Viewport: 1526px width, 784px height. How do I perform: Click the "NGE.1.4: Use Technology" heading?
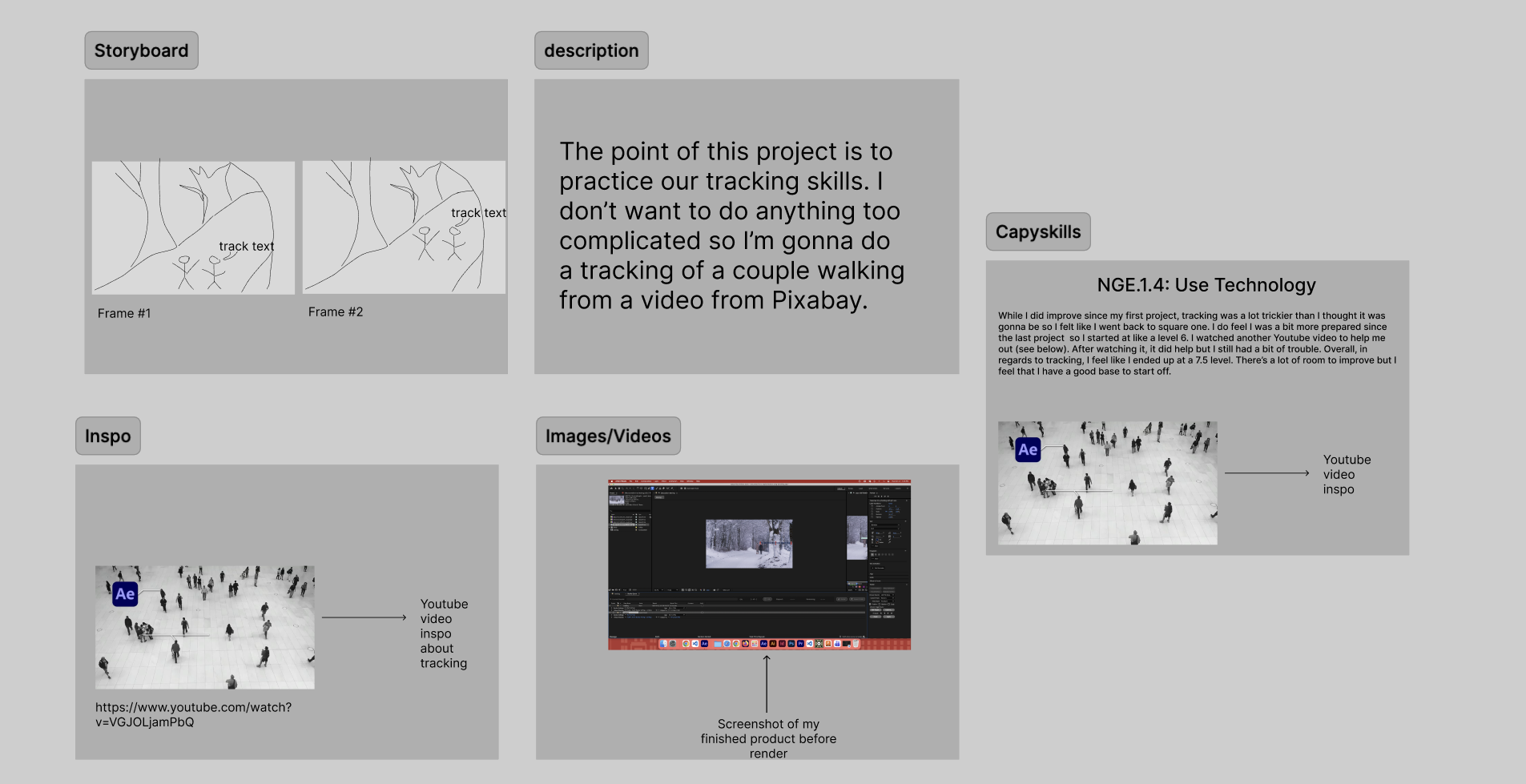(x=1206, y=285)
